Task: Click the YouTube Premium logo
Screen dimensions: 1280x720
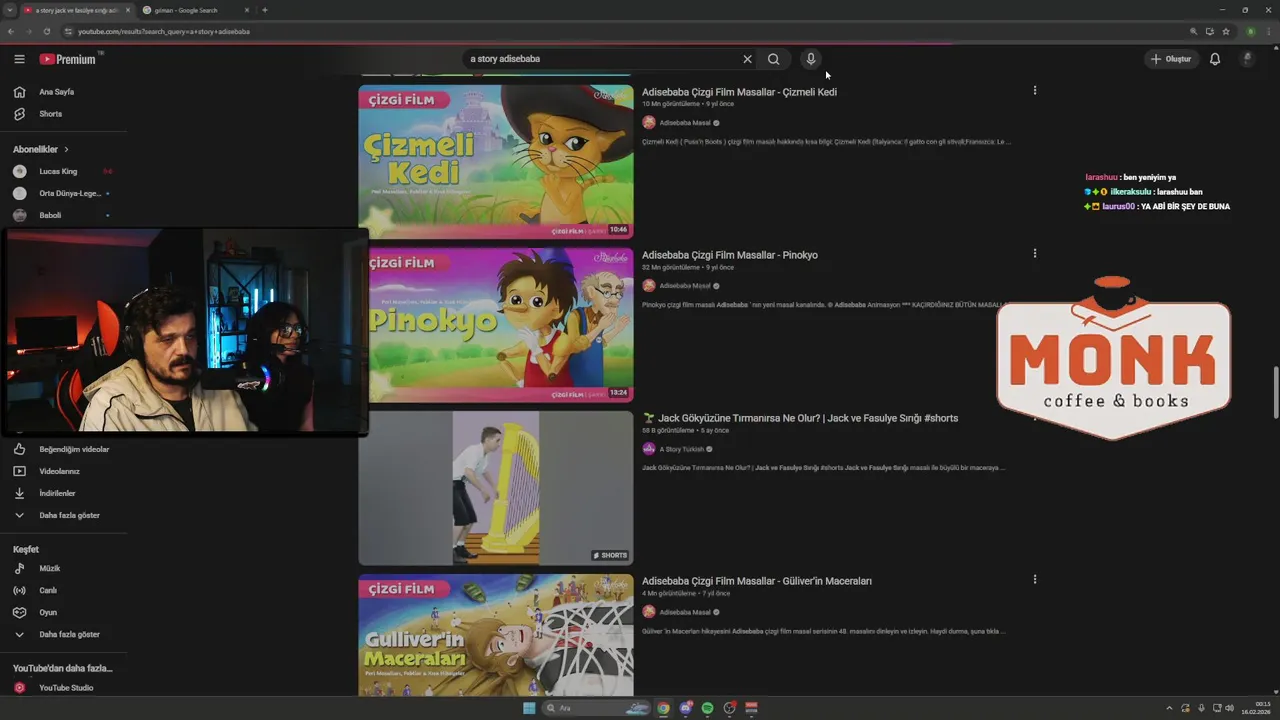Action: pos(68,59)
